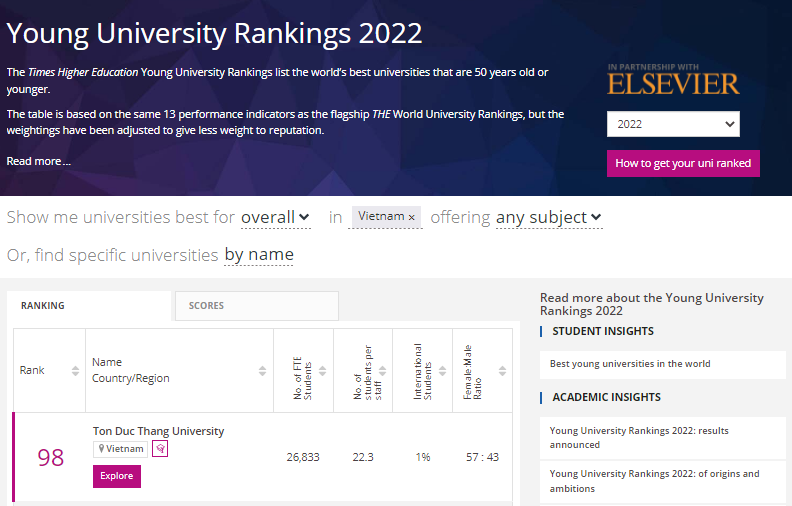Switch to the Scores tab

click(x=256, y=305)
